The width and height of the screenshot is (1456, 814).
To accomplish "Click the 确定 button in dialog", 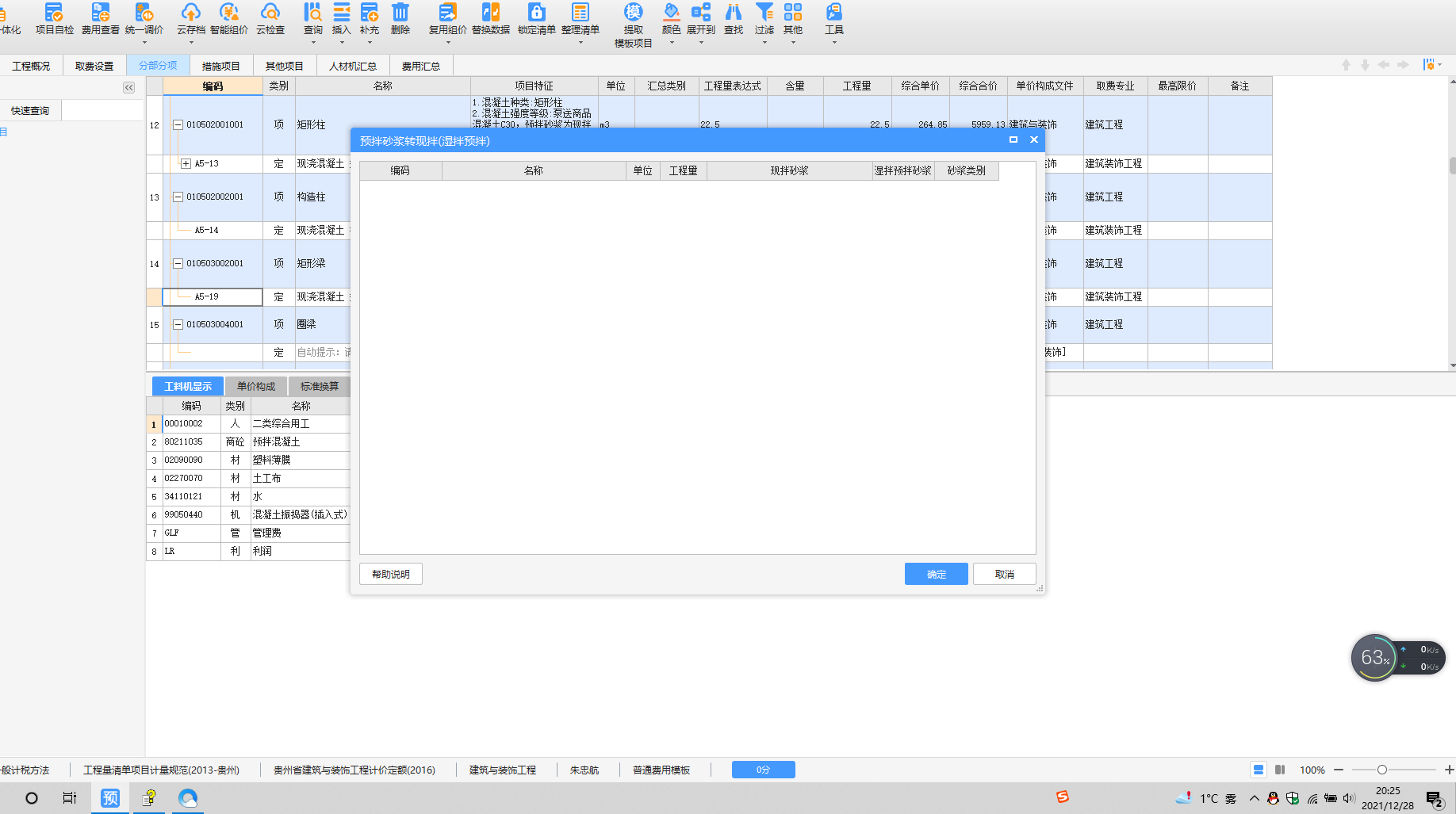I will click(x=937, y=574).
